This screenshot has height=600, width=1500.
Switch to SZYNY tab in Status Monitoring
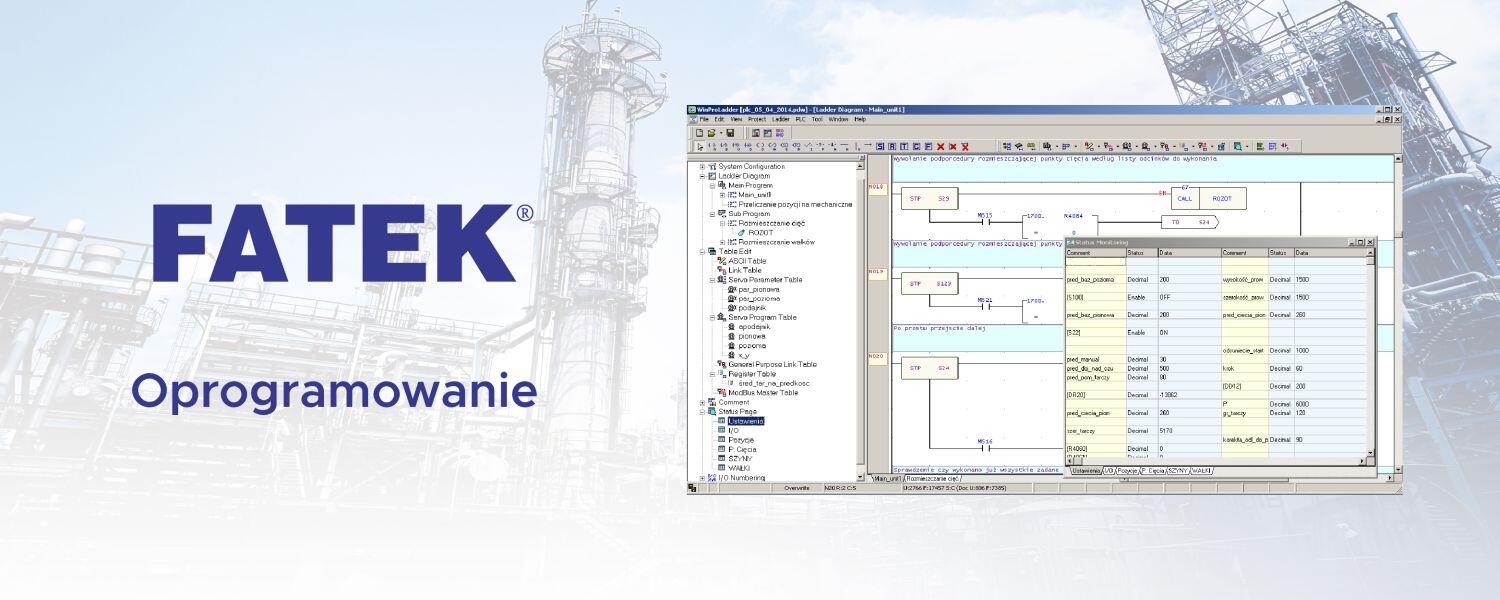(1178, 470)
